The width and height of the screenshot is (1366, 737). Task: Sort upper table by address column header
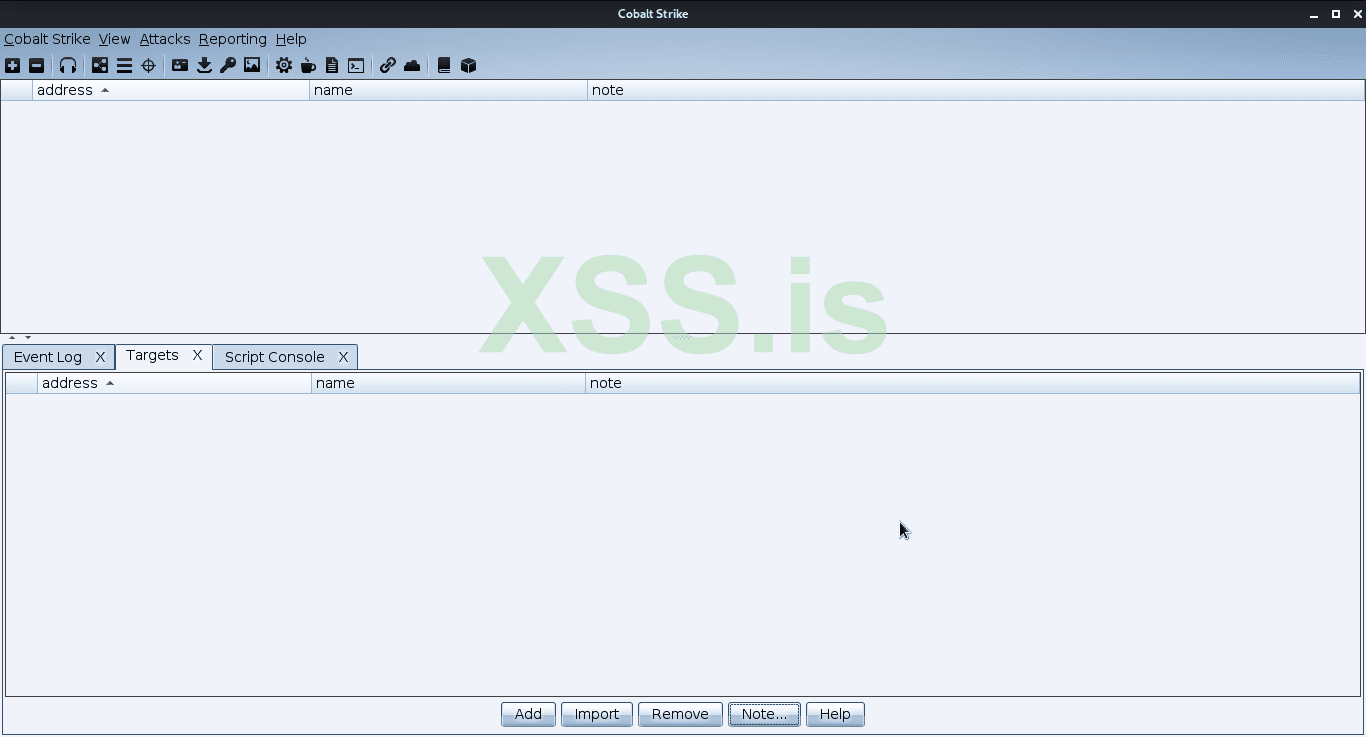pyautogui.click(x=171, y=90)
